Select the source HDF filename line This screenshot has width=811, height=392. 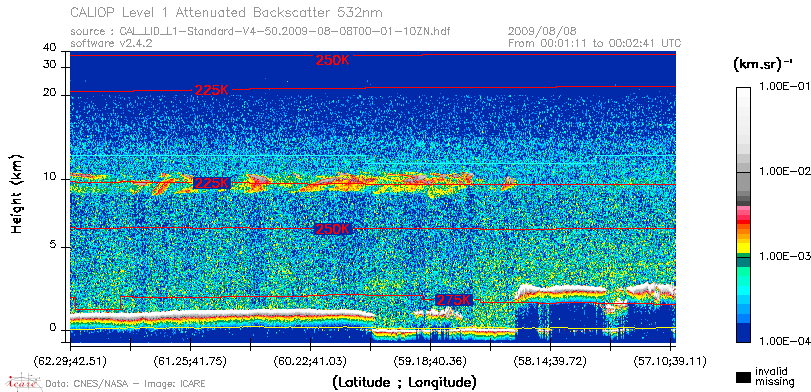(260, 32)
